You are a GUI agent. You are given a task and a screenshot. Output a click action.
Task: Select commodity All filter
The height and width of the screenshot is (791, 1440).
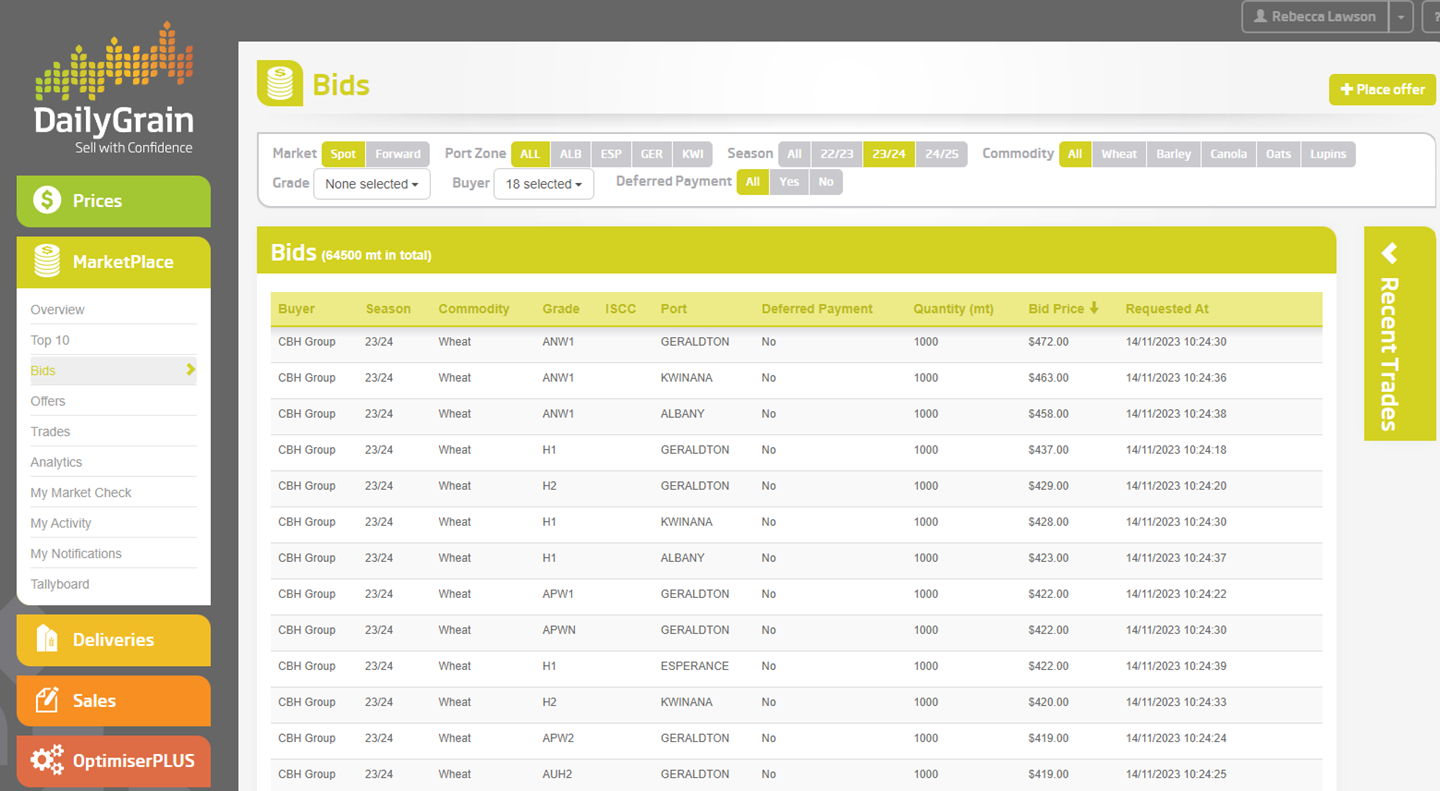click(x=1075, y=154)
